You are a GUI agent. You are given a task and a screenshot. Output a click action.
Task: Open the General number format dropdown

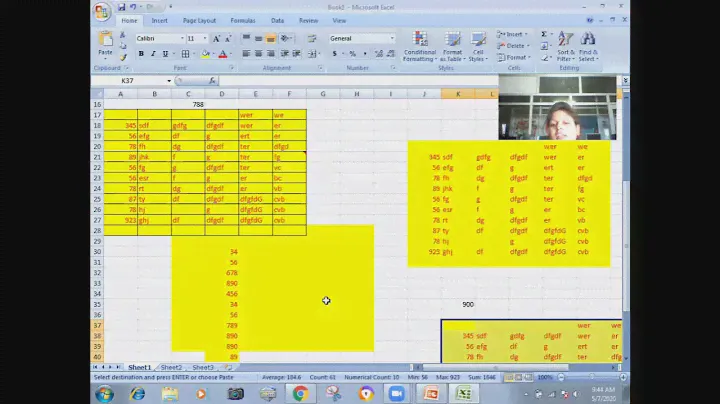click(391, 39)
